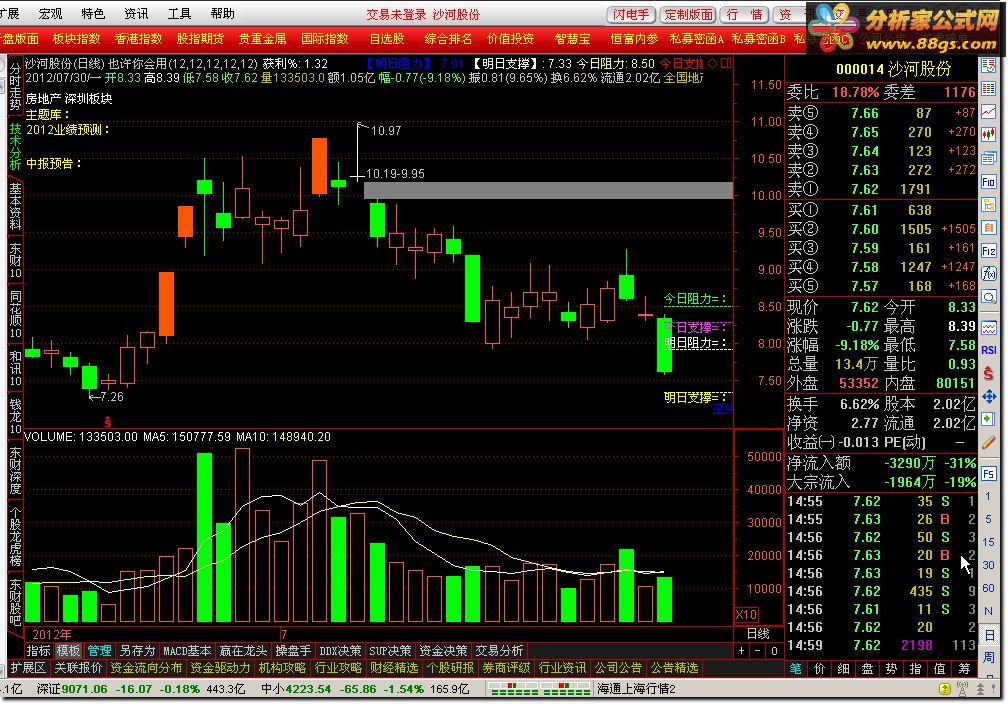Click the line chart icon in right sidebar

click(989, 112)
